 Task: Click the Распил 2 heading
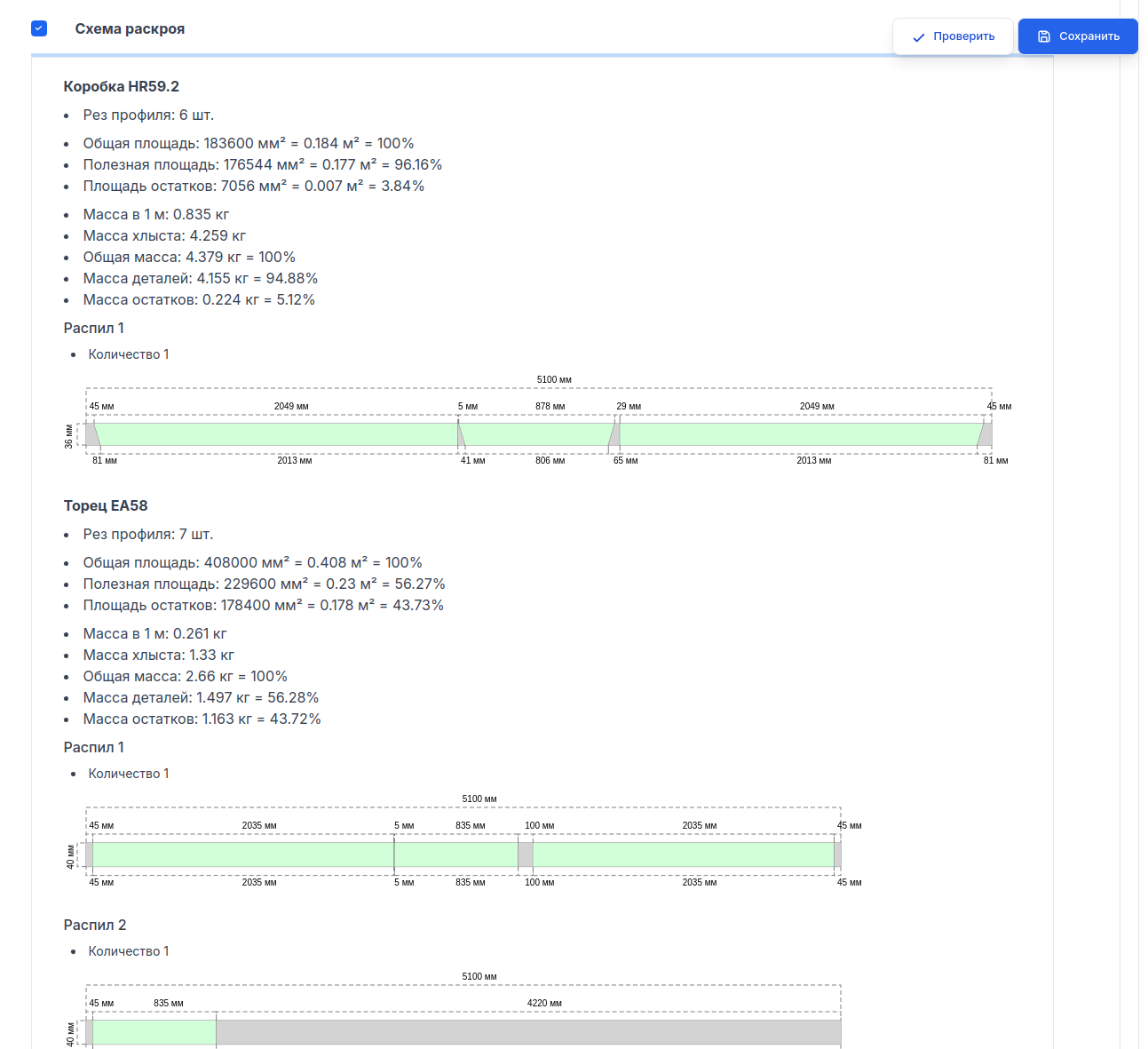point(95,925)
